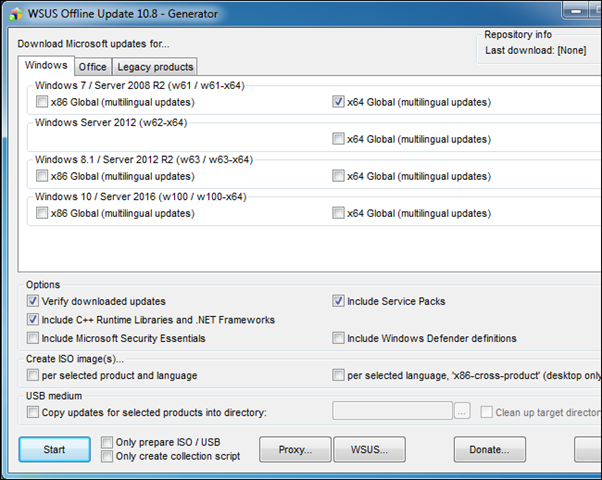This screenshot has width=602, height=480.
Task: Toggle Include Service Packs checkbox
Action: 338,301
